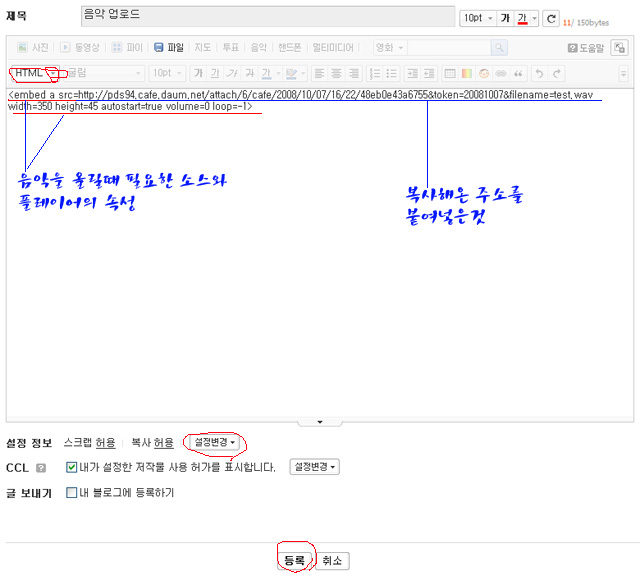Image resolution: width=640 pixels, height=580 pixels.
Task: Open the 투표 poll menu item
Action: 231,47
